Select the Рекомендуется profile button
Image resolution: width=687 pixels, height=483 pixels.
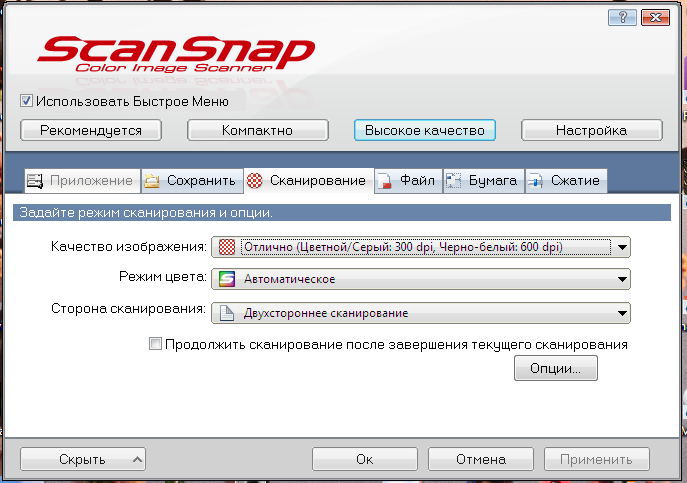[x=91, y=130]
